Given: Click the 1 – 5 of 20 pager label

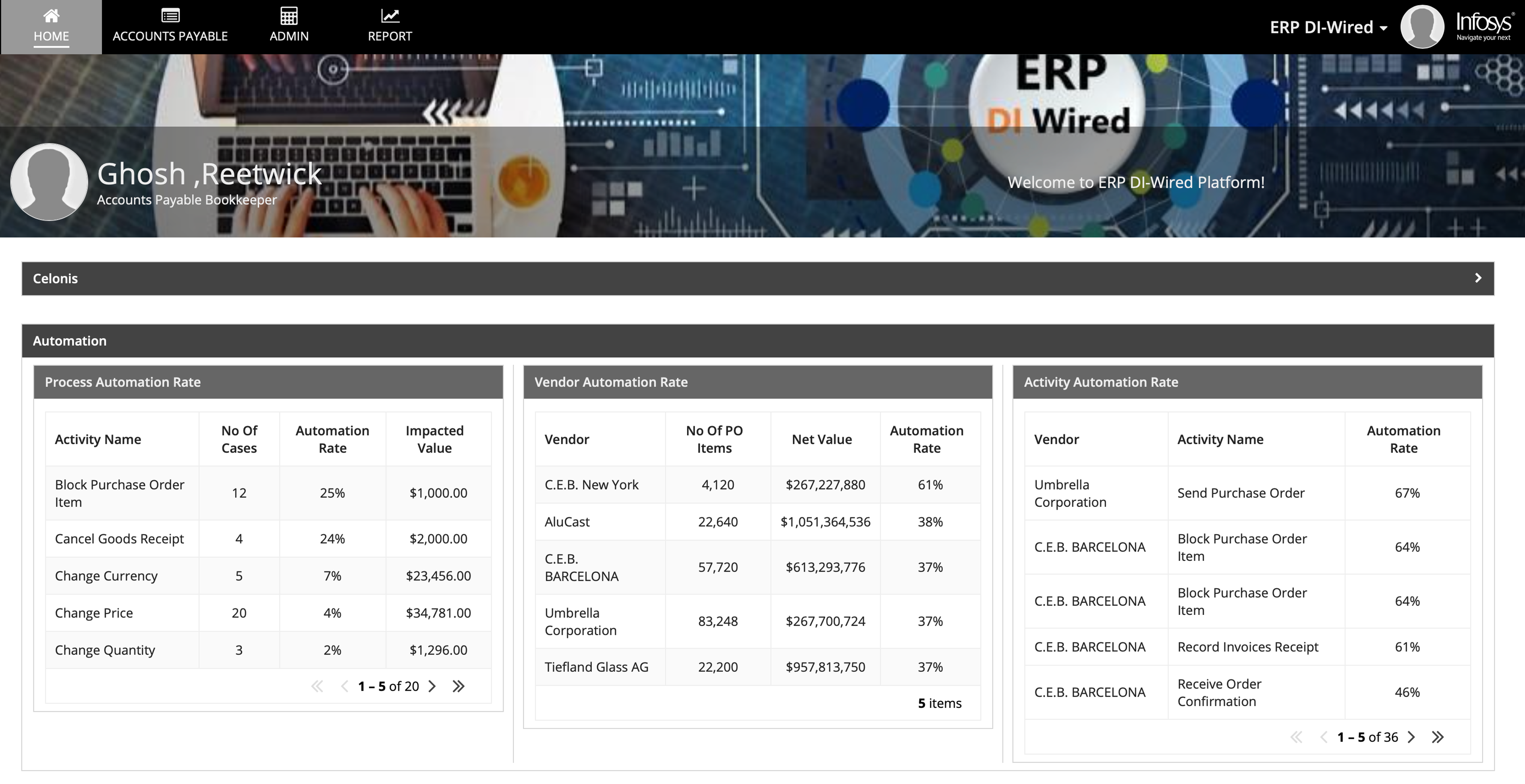Looking at the screenshot, I should (x=388, y=686).
